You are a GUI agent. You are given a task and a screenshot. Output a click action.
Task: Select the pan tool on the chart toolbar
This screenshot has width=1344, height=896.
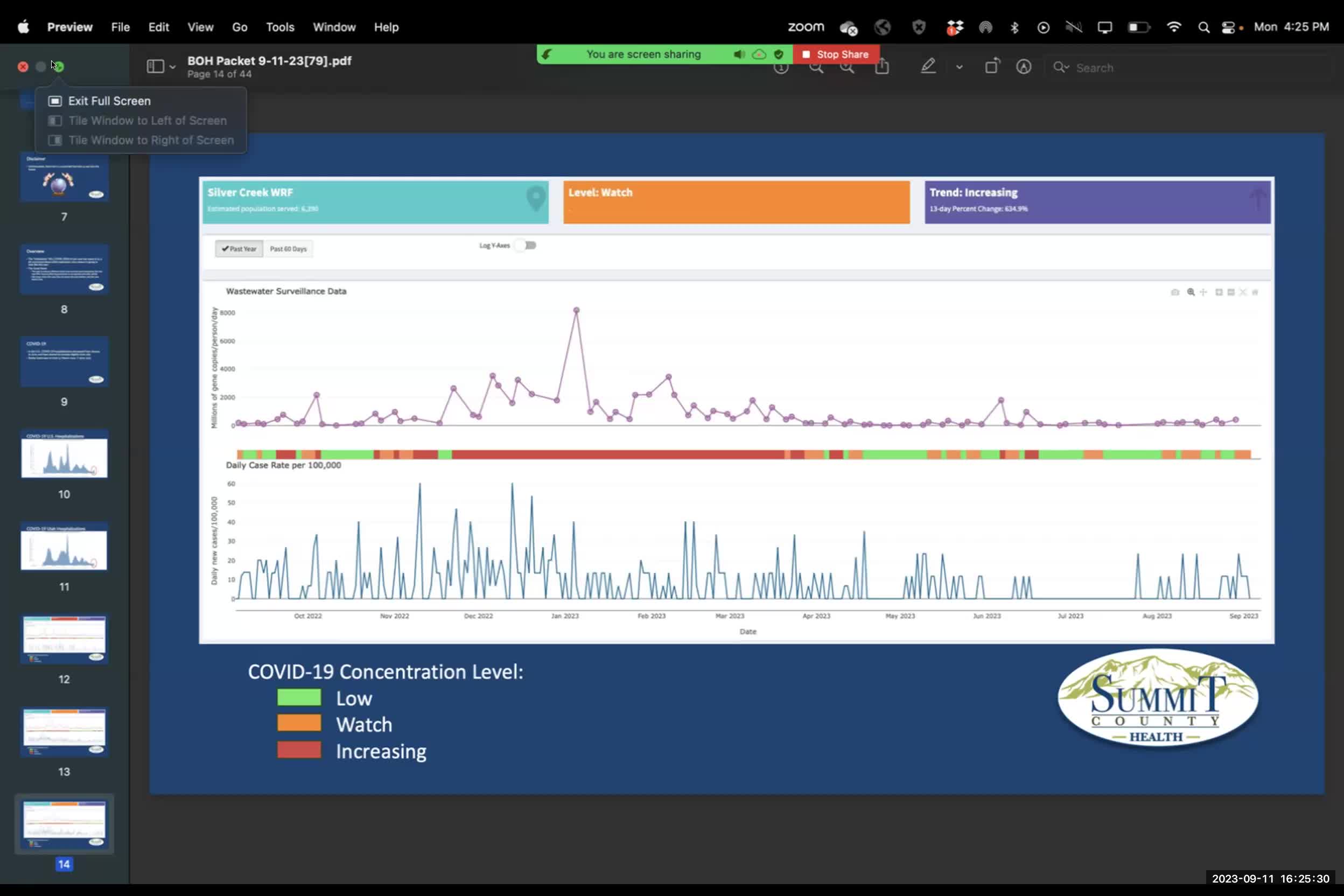[x=1203, y=292]
